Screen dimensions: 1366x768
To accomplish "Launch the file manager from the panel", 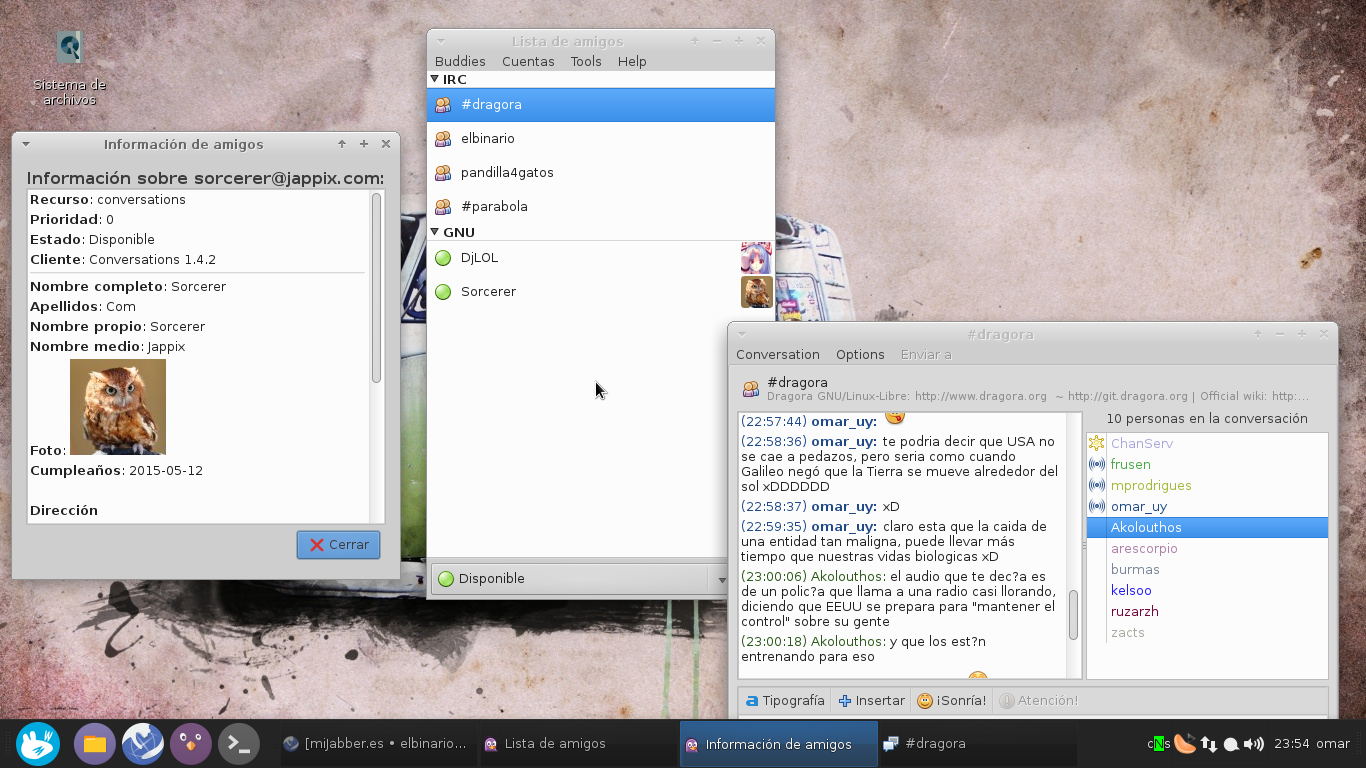I will pos(95,744).
